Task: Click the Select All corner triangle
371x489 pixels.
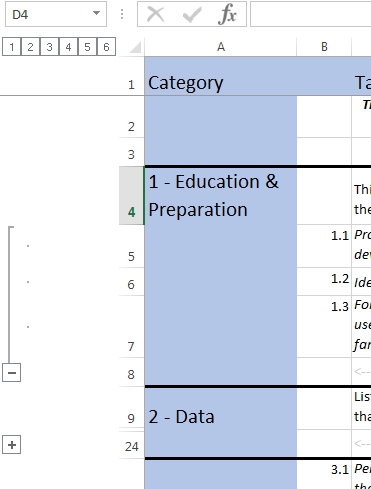Action: coord(135,47)
